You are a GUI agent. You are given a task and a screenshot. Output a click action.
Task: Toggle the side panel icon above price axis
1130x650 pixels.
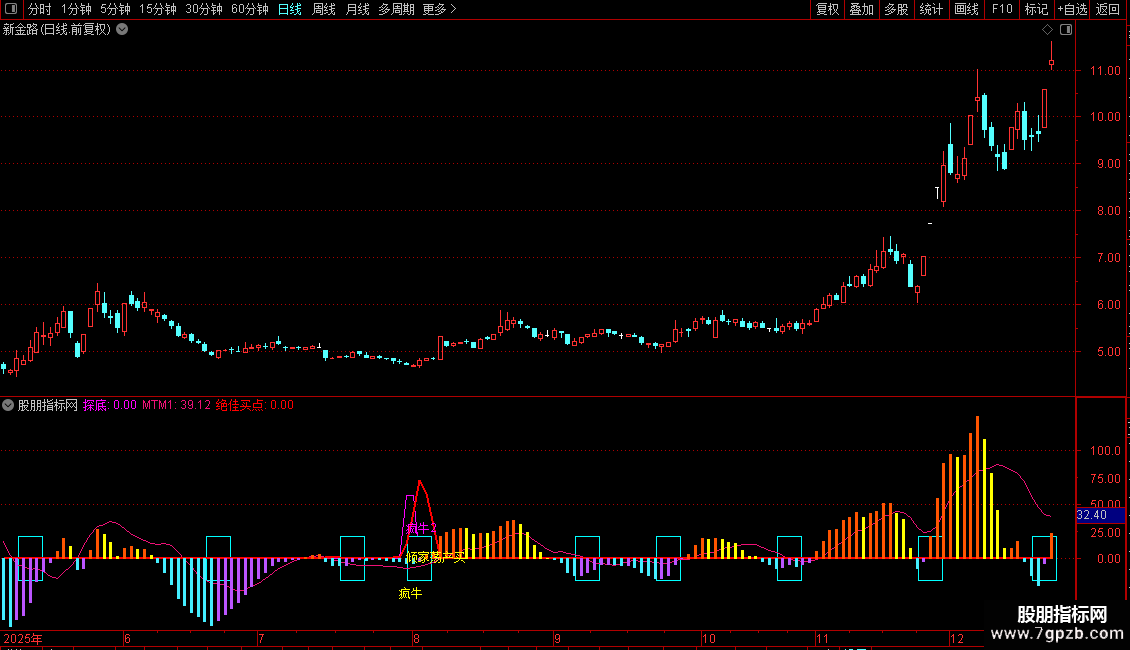click(x=1066, y=30)
